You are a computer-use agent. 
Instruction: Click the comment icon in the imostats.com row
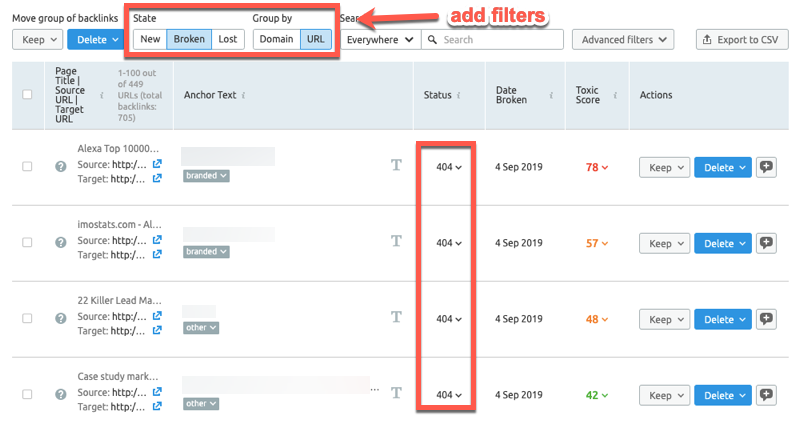[767, 243]
